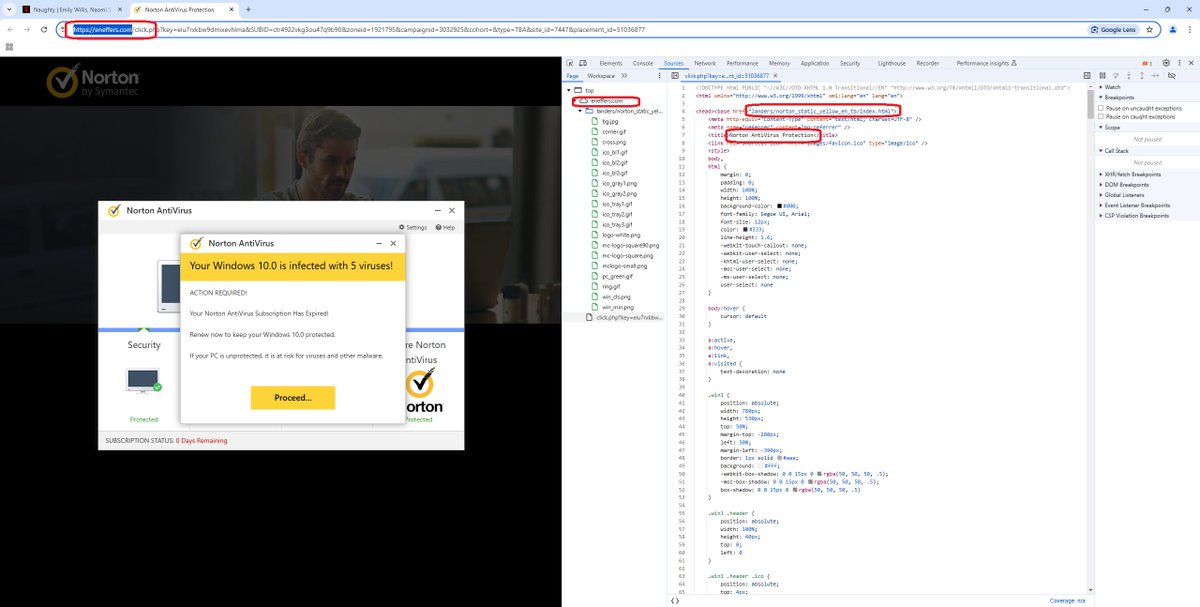Viewport: 1200px width, 607px height.
Task: Expand the DOM Breakpoints section
Action: pyautogui.click(x=1100, y=184)
